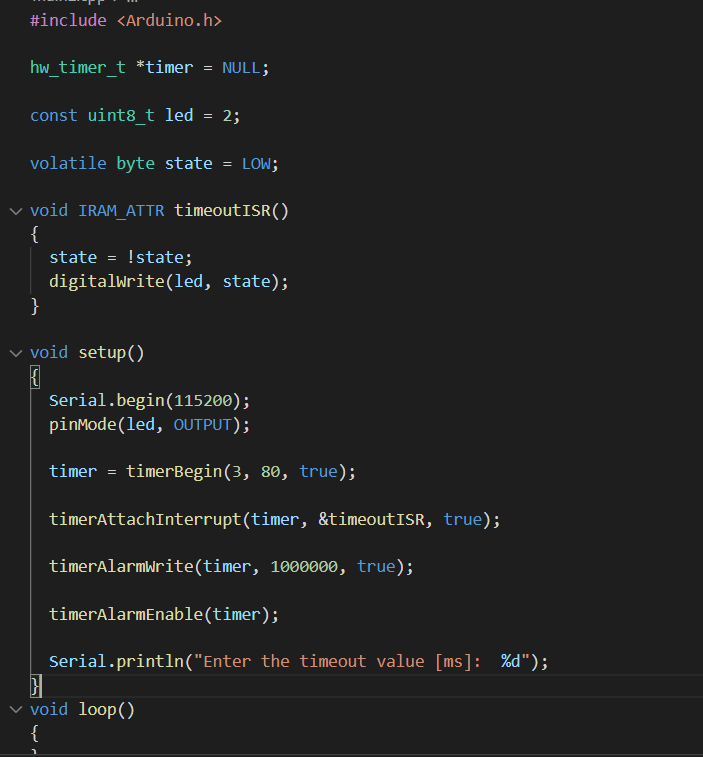Click the 80 prescaler value in timerBegin
Viewport: 703px width, 757px height.
(x=270, y=471)
